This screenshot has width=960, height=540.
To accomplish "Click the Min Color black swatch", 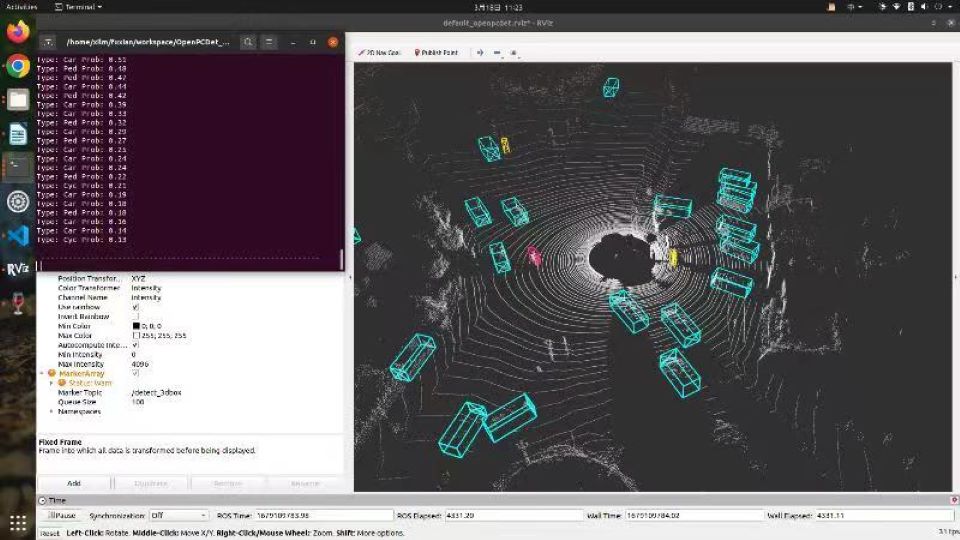I will 136,326.
